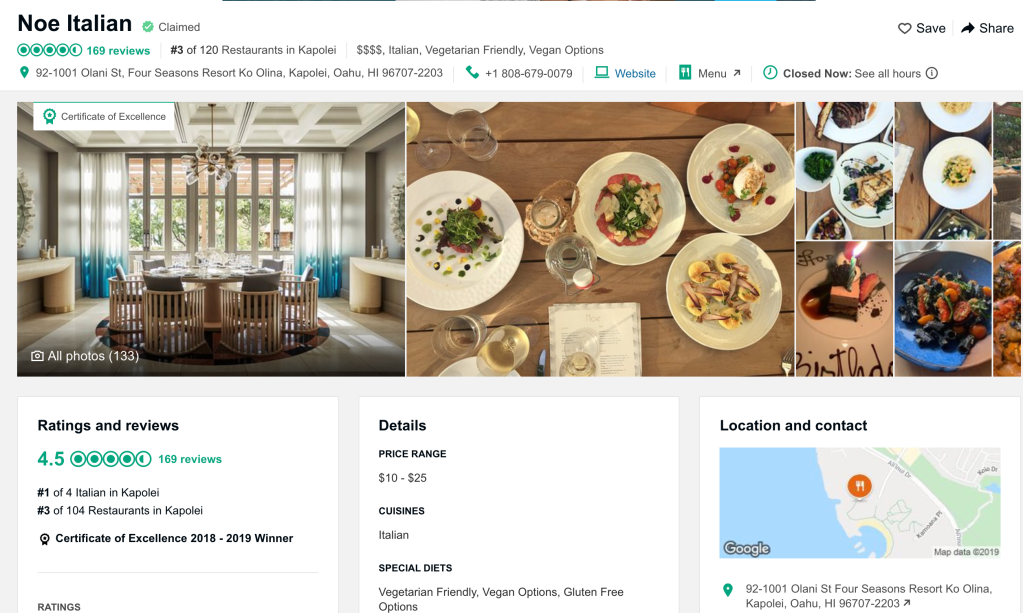Click the fork and knife Menu icon
This screenshot has height=613, width=1023.
coord(684,72)
